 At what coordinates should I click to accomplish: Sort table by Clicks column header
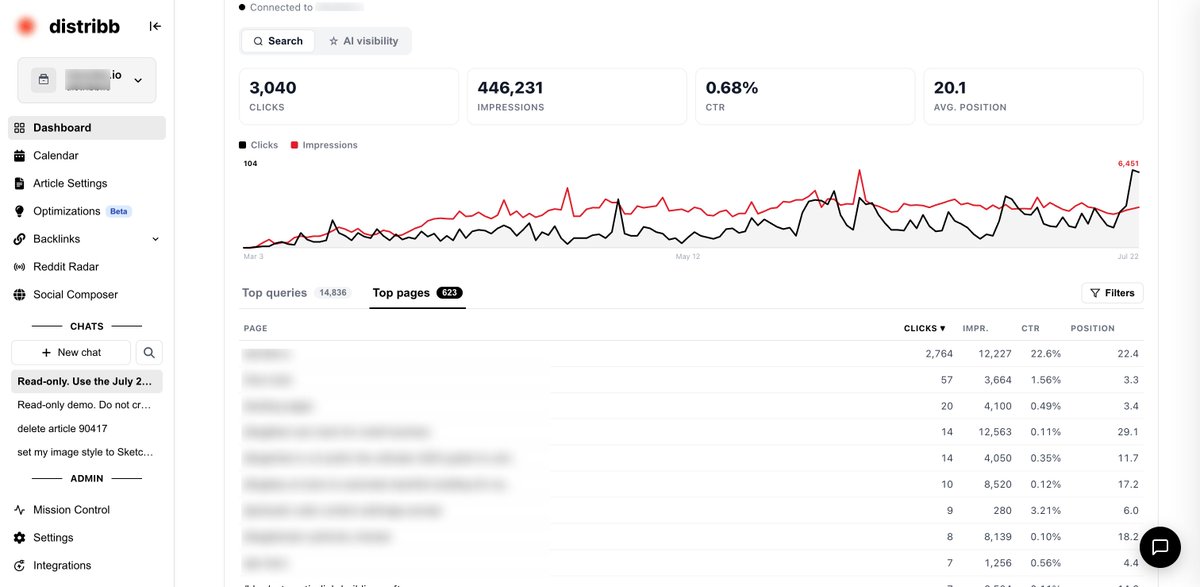[x=924, y=328]
